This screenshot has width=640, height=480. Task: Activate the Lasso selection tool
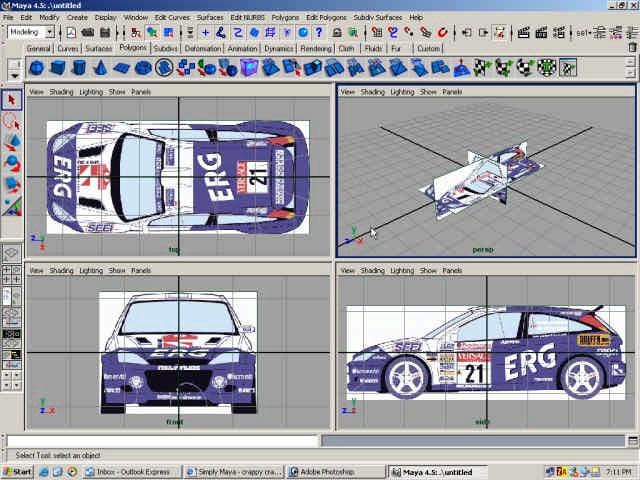pos(12,121)
